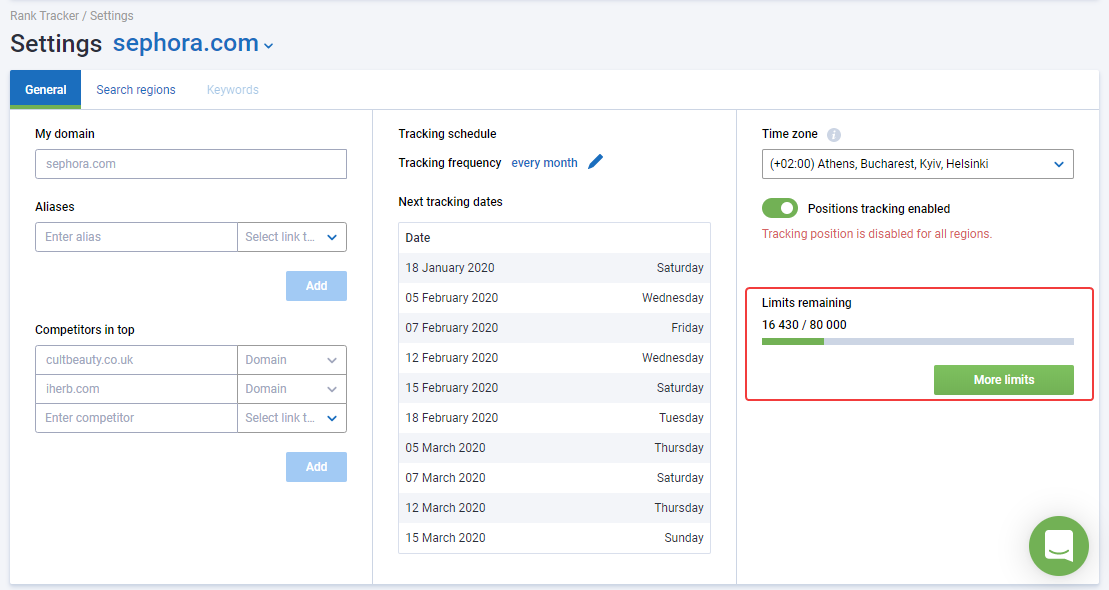The width and height of the screenshot is (1109, 590).
Task: Click the '16 430 / 80 000' limits value
Action: pyautogui.click(x=804, y=325)
